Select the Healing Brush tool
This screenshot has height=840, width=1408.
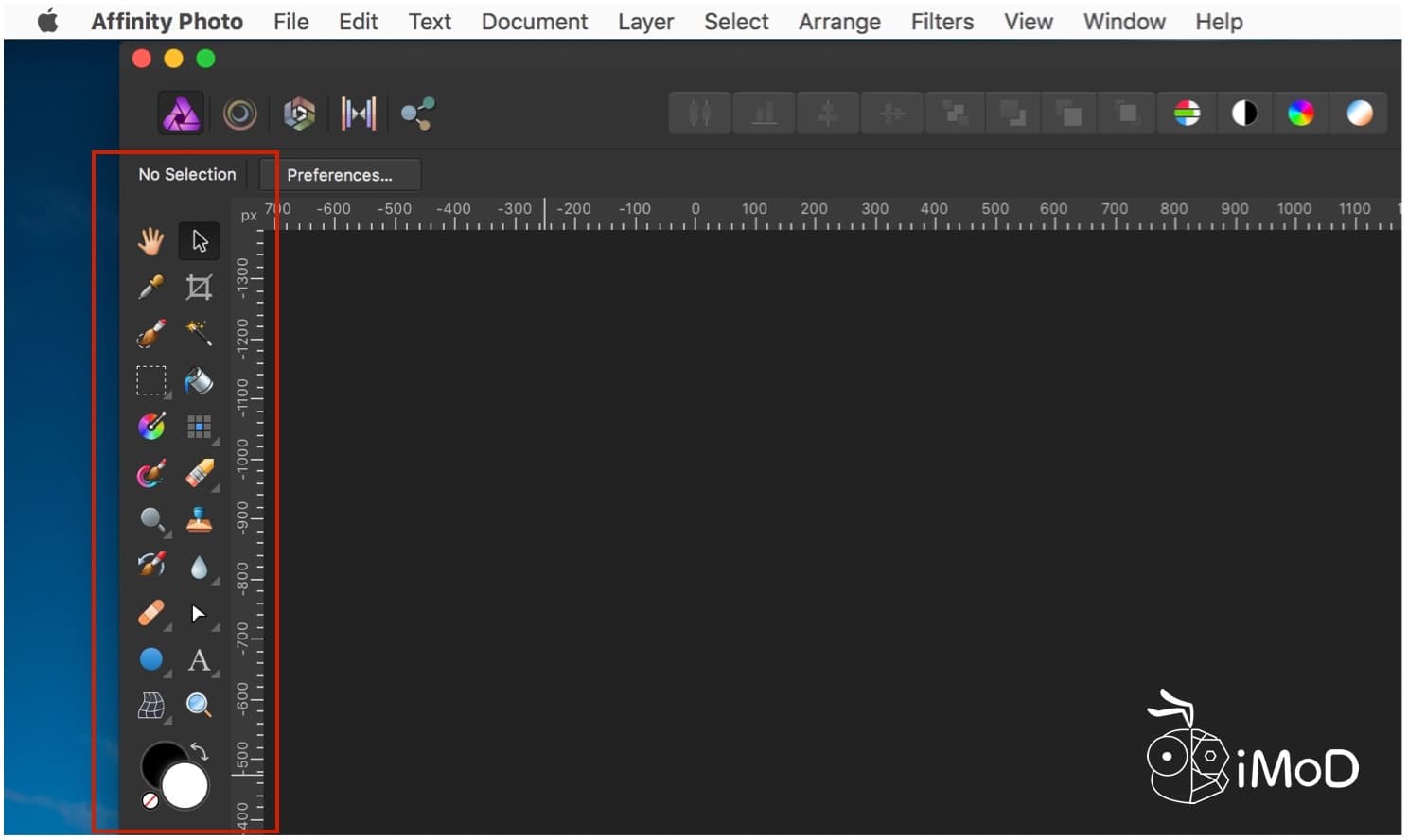(150, 614)
